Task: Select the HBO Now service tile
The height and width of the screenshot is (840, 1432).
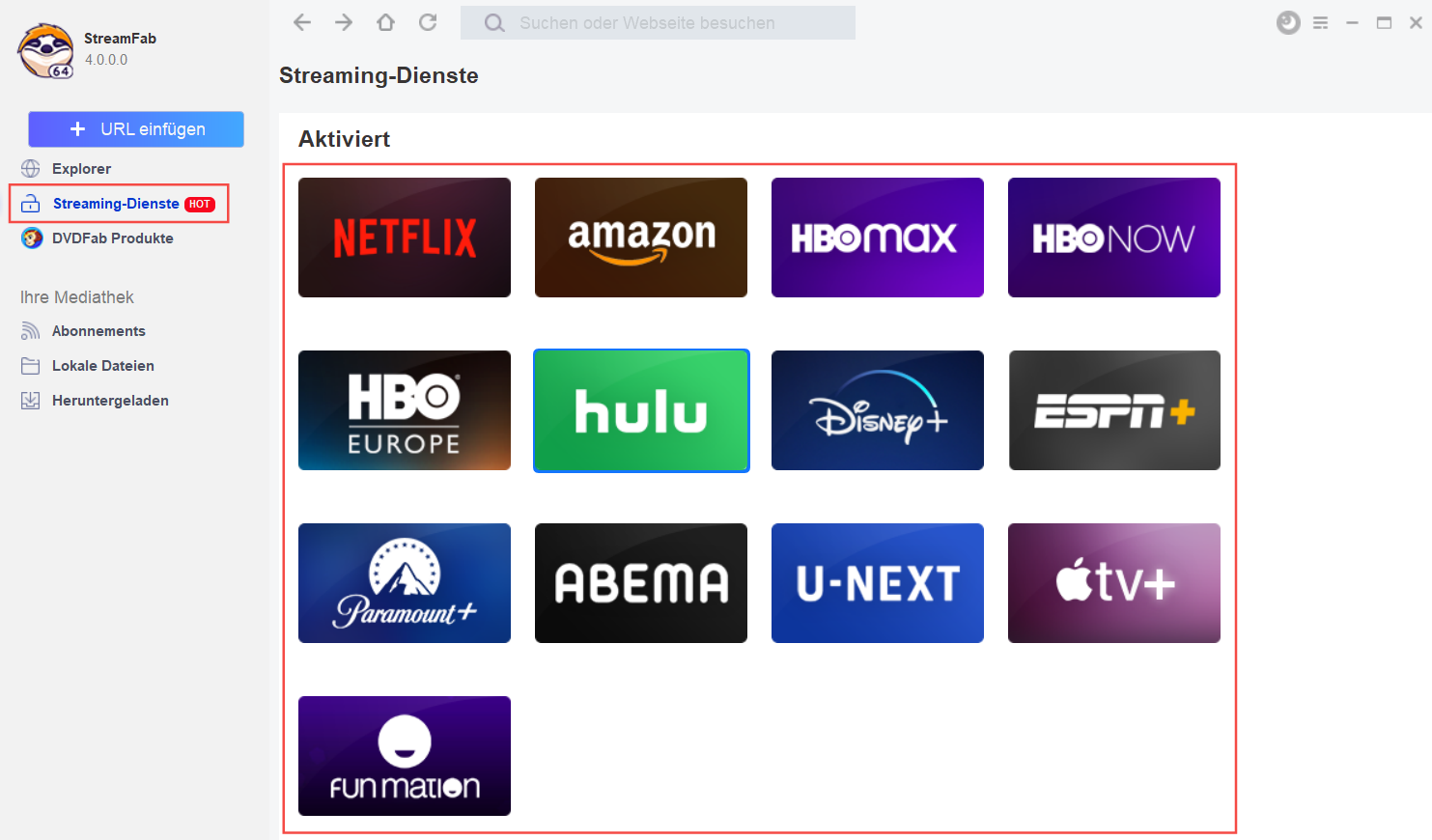Action: tap(1114, 238)
